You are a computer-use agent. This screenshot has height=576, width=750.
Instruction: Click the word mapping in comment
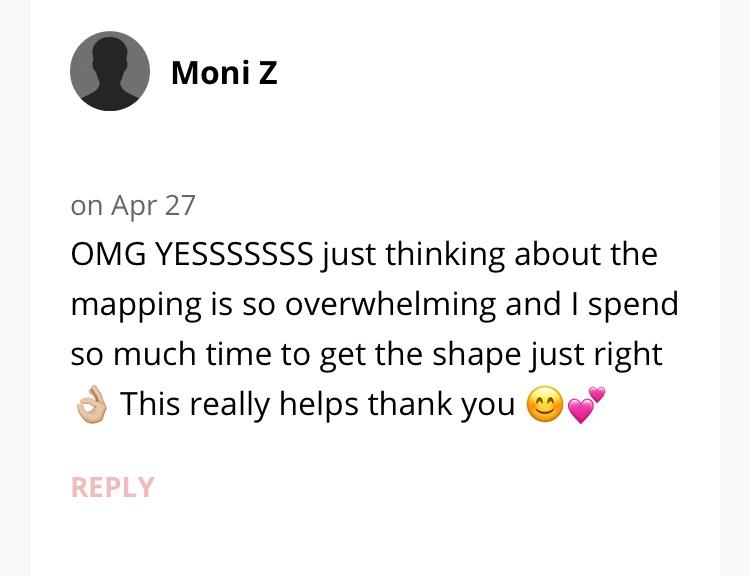(136, 305)
